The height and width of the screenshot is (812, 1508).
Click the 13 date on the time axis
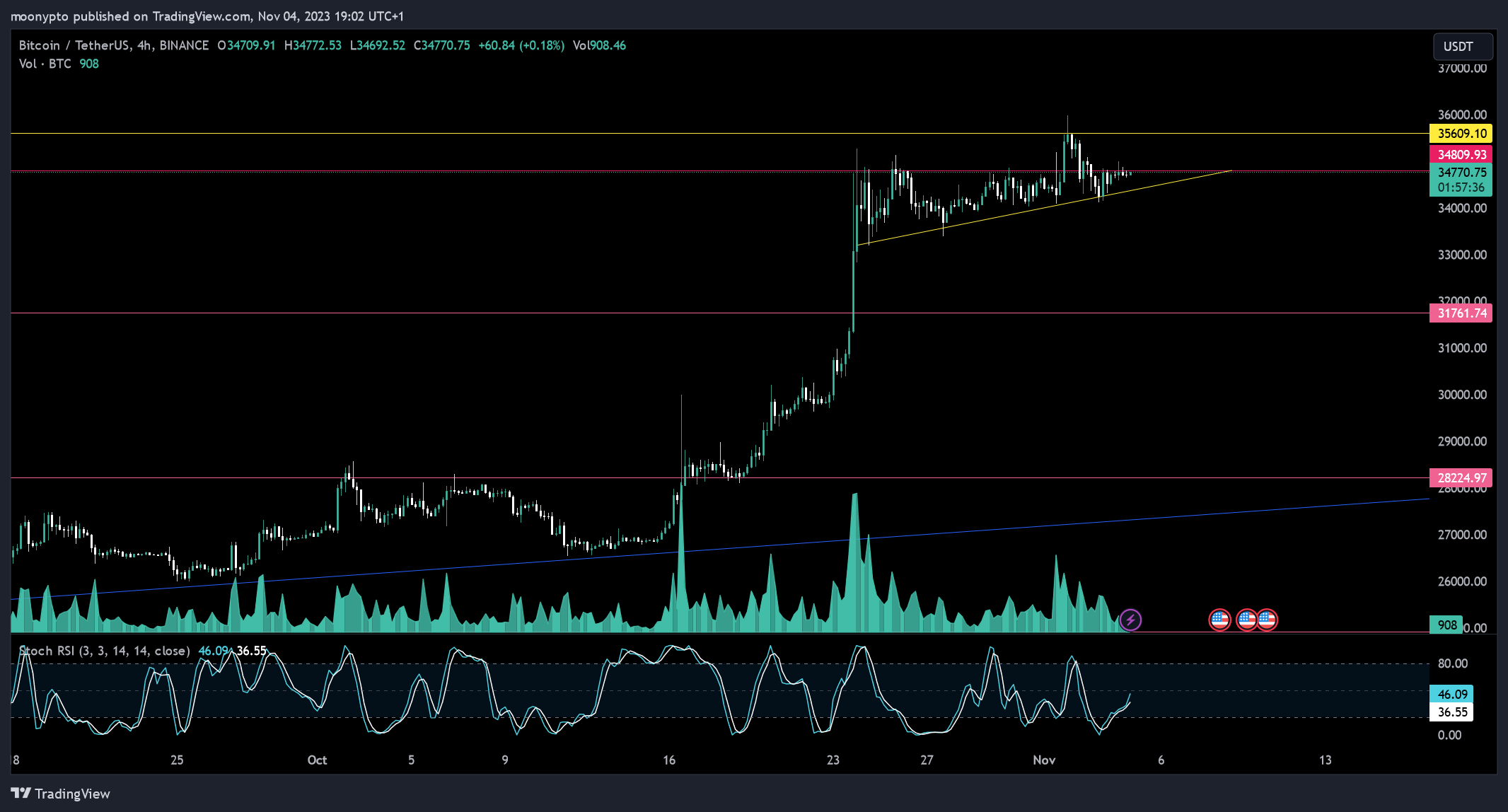tap(1325, 760)
